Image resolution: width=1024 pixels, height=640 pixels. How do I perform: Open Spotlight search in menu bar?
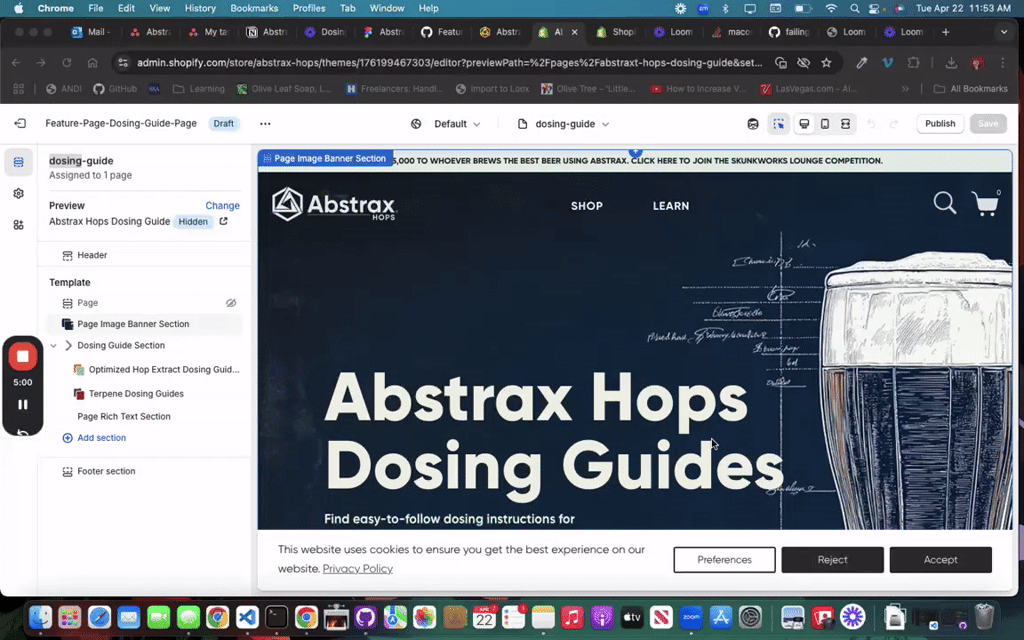pos(854,8)
